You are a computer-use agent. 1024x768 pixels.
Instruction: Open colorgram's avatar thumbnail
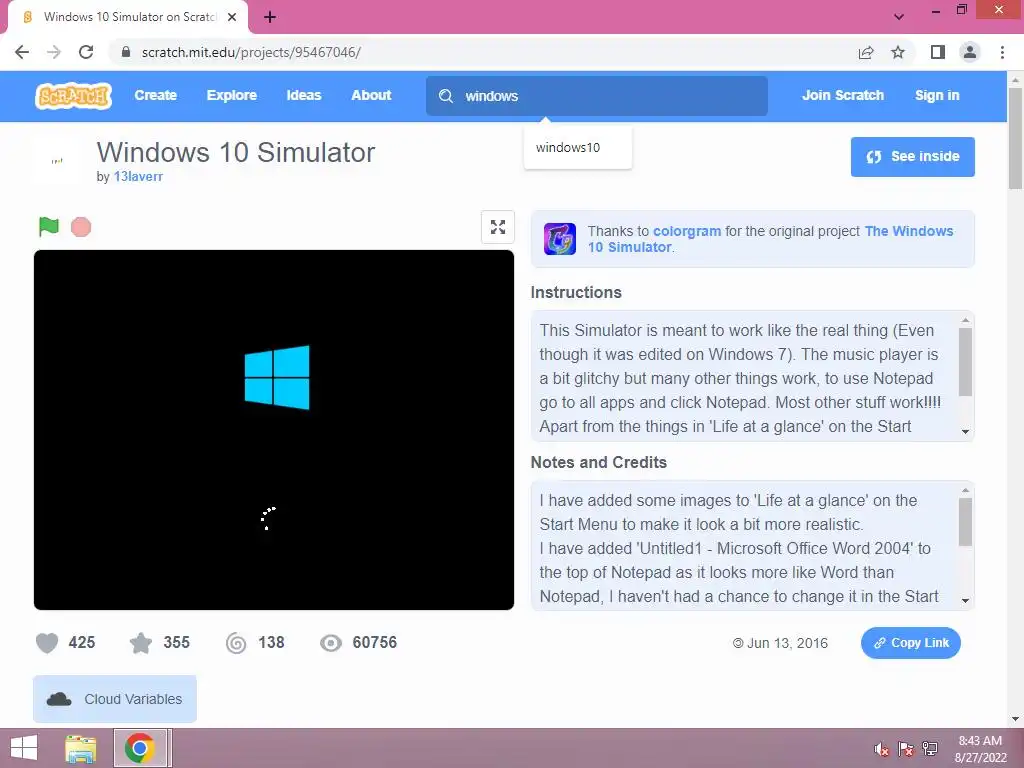click(x=560, y=238)
